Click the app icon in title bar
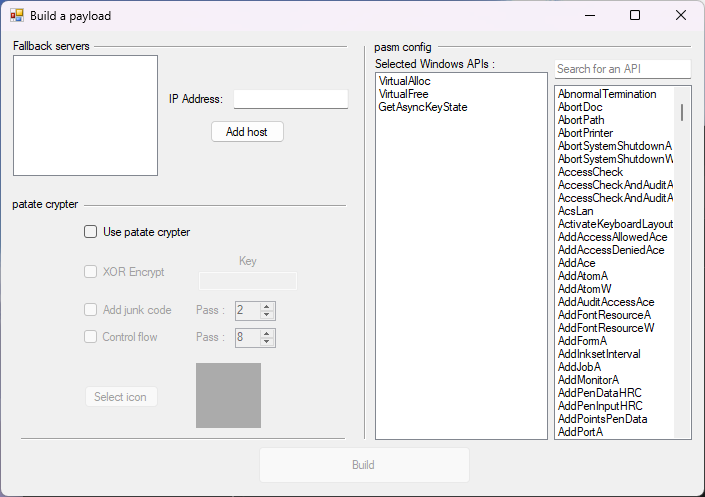705x497 pixels. 16,16
